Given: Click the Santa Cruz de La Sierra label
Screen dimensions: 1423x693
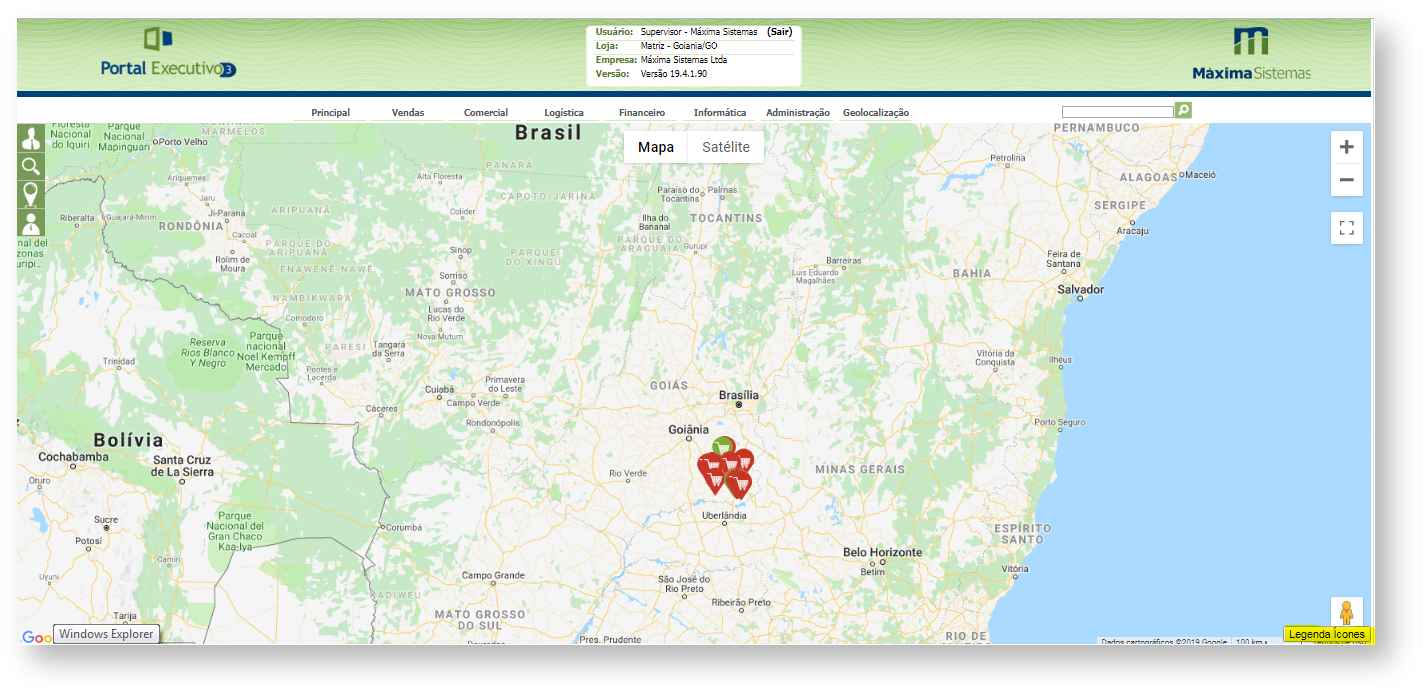Looking at the screenshot, I should 183,465.
